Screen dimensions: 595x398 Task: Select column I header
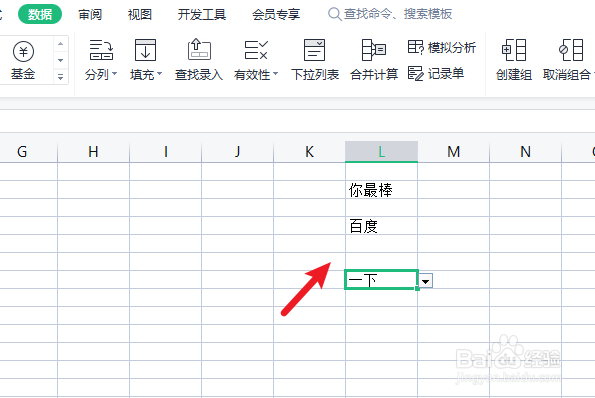[x=165, y=152]
